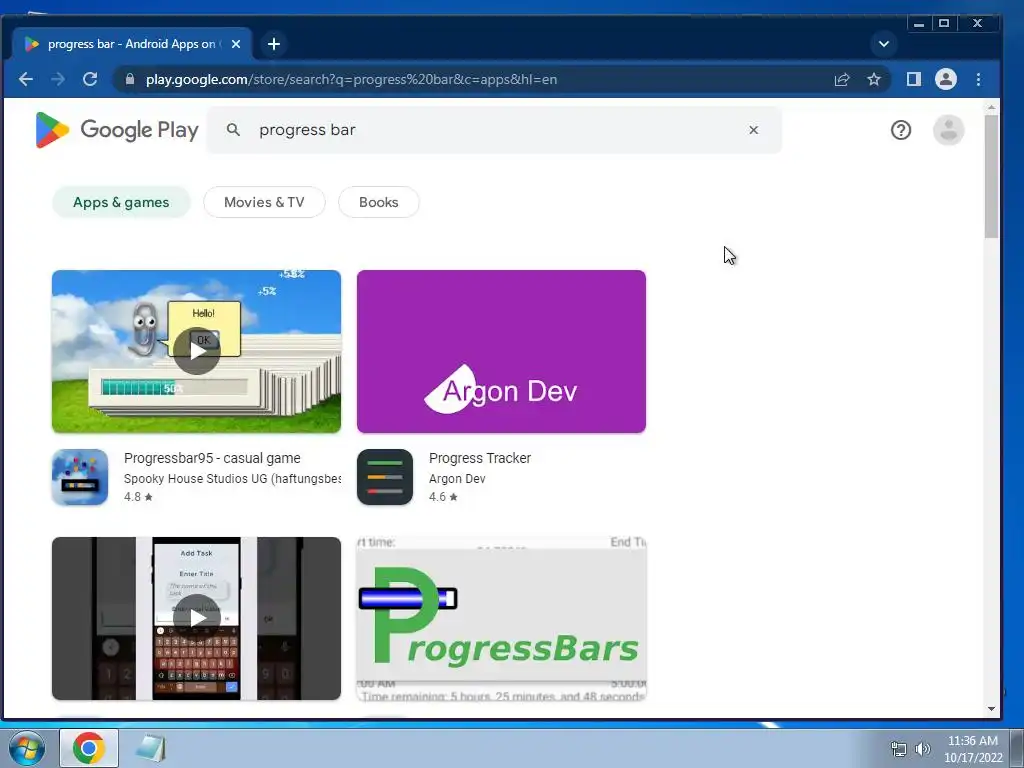The image size is (1024, 768).
Task: Clear the search field with the X
Action: click(754, 130)
